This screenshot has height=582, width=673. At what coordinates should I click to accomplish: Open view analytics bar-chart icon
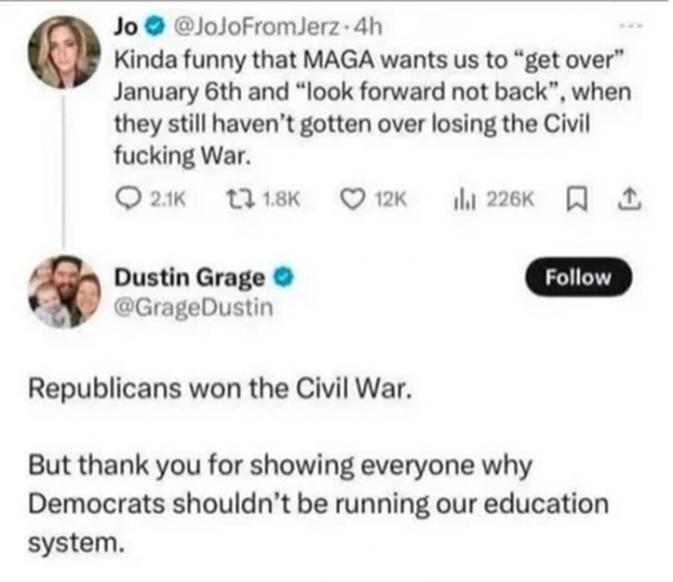pos(464,200)
